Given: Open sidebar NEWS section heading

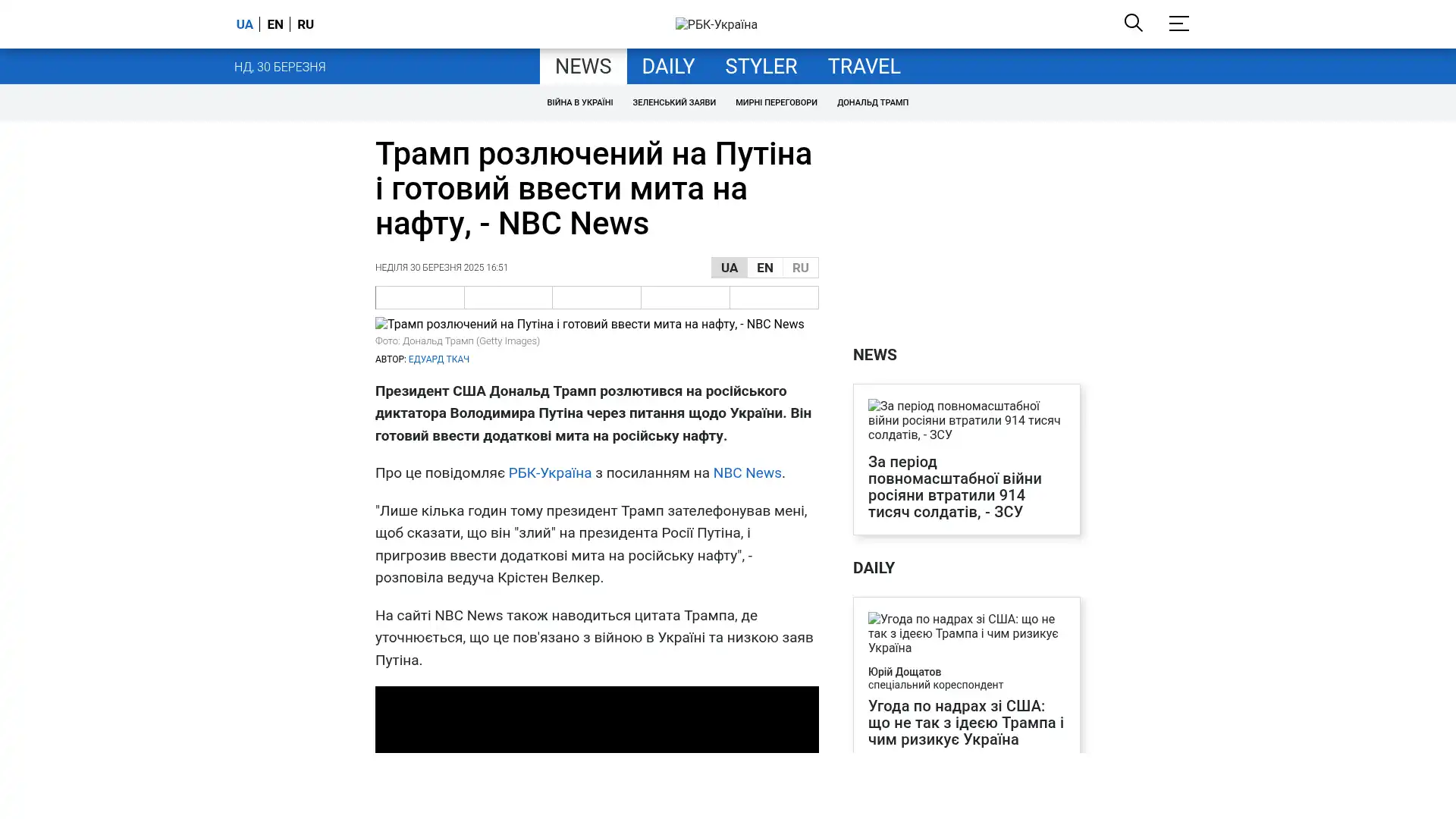Looking at the screenshot, I should (874, 355).
